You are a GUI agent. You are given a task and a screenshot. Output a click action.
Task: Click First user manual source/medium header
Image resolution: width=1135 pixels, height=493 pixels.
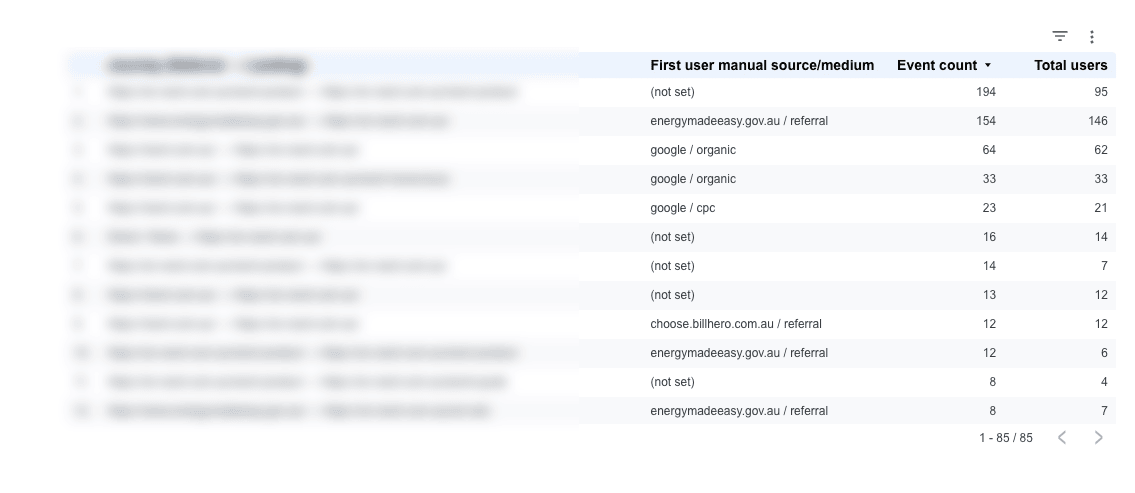coord(762,65)
